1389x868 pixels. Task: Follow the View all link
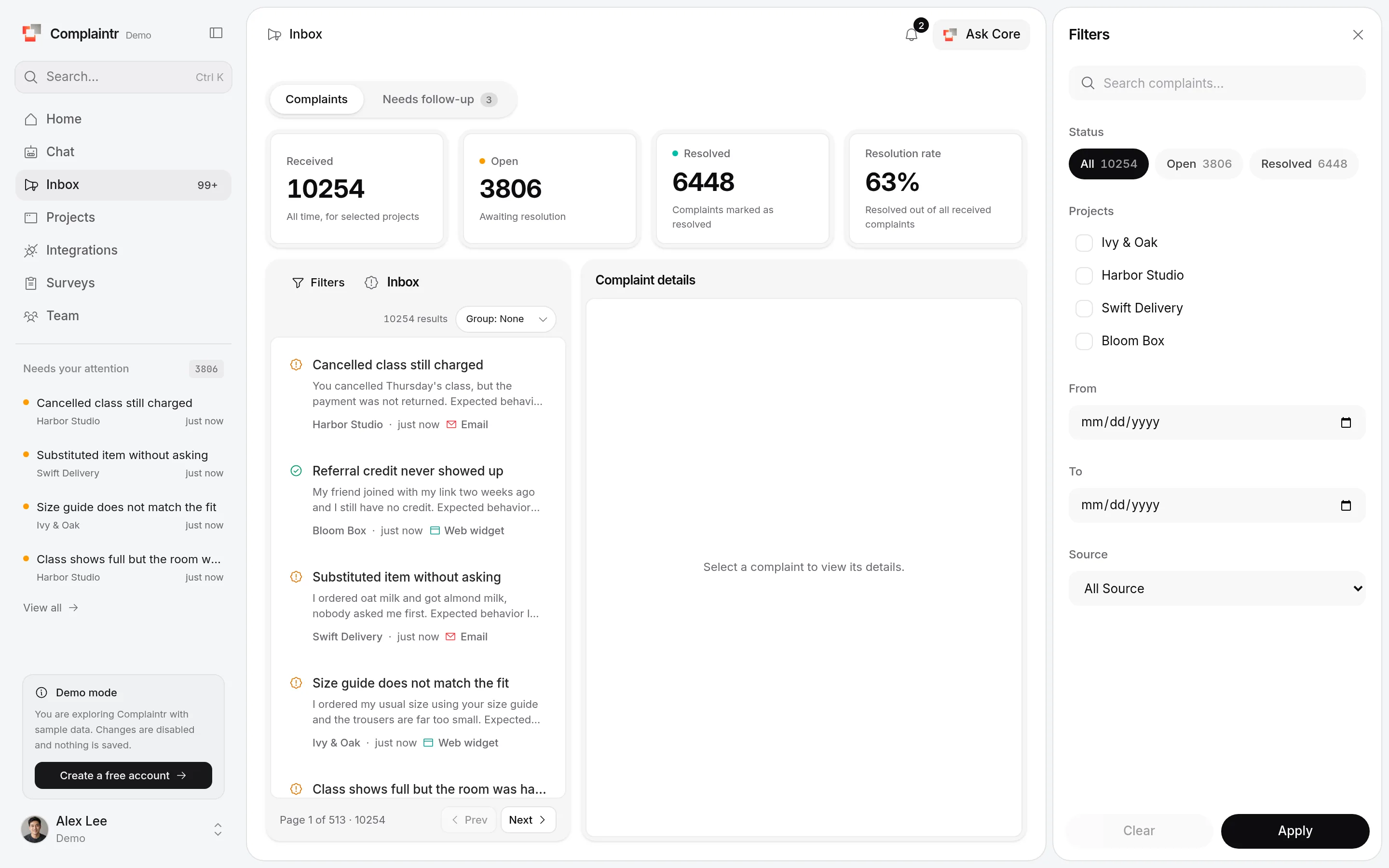click(51, 608)
